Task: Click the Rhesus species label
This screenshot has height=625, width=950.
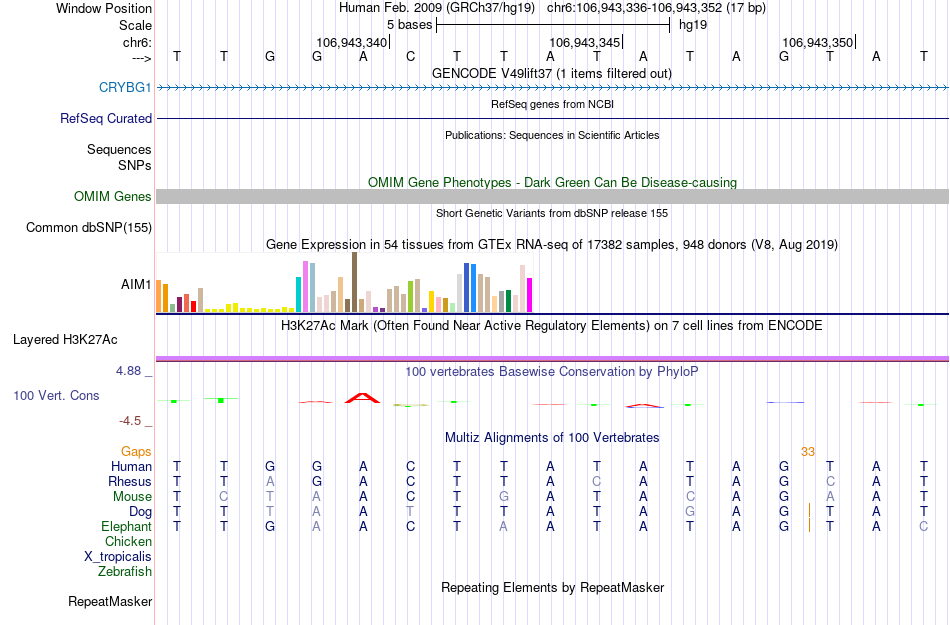Action: 130,482
